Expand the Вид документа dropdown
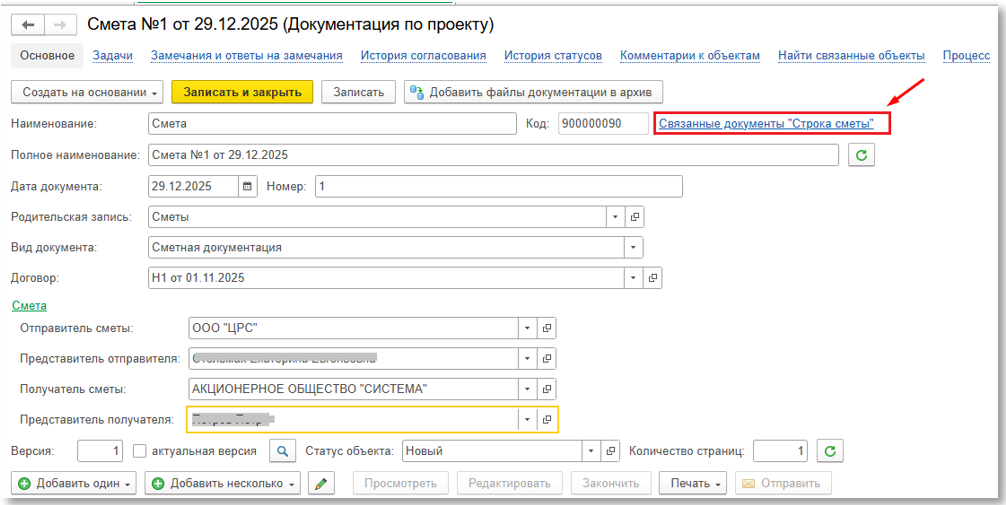Screen dimensions: 1006x505 point(633,247)
